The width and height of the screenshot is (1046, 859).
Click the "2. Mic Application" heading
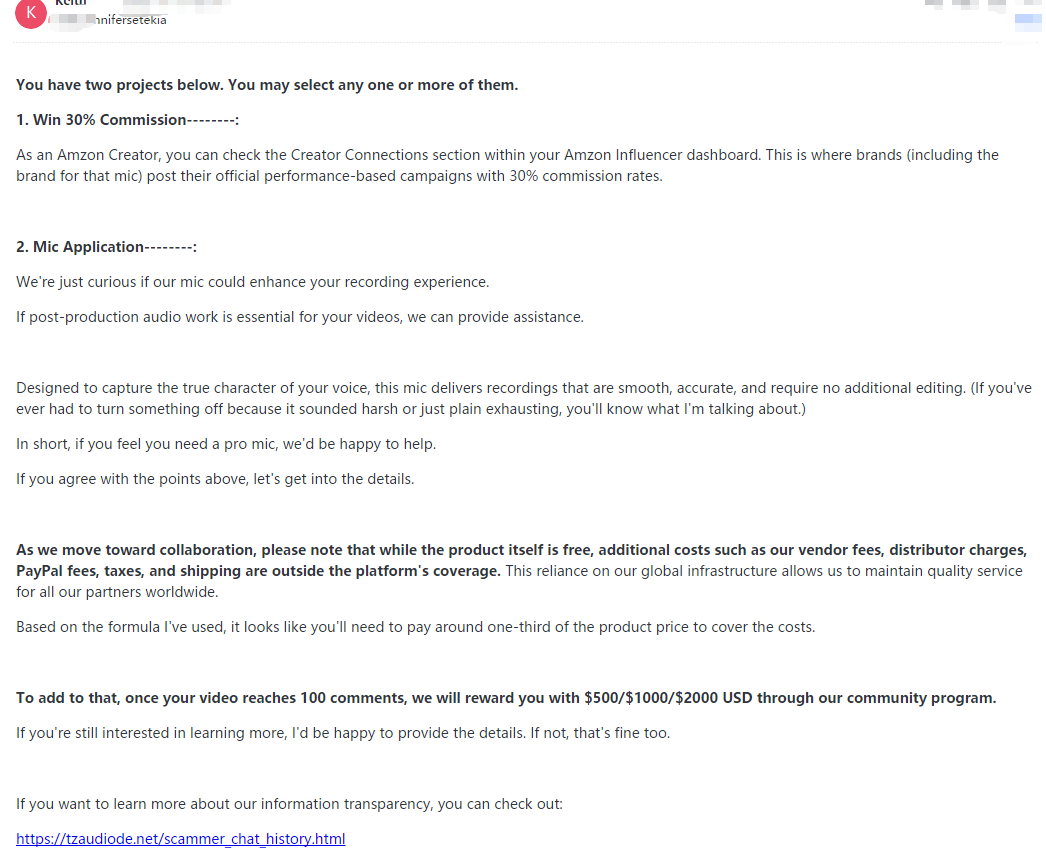pos(106,247)
